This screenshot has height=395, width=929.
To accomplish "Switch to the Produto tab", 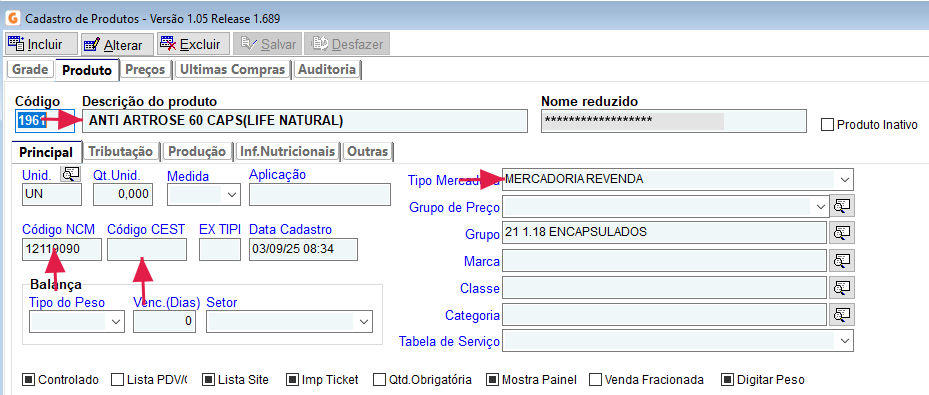I will pyautogui.click(x=87, y=70).
